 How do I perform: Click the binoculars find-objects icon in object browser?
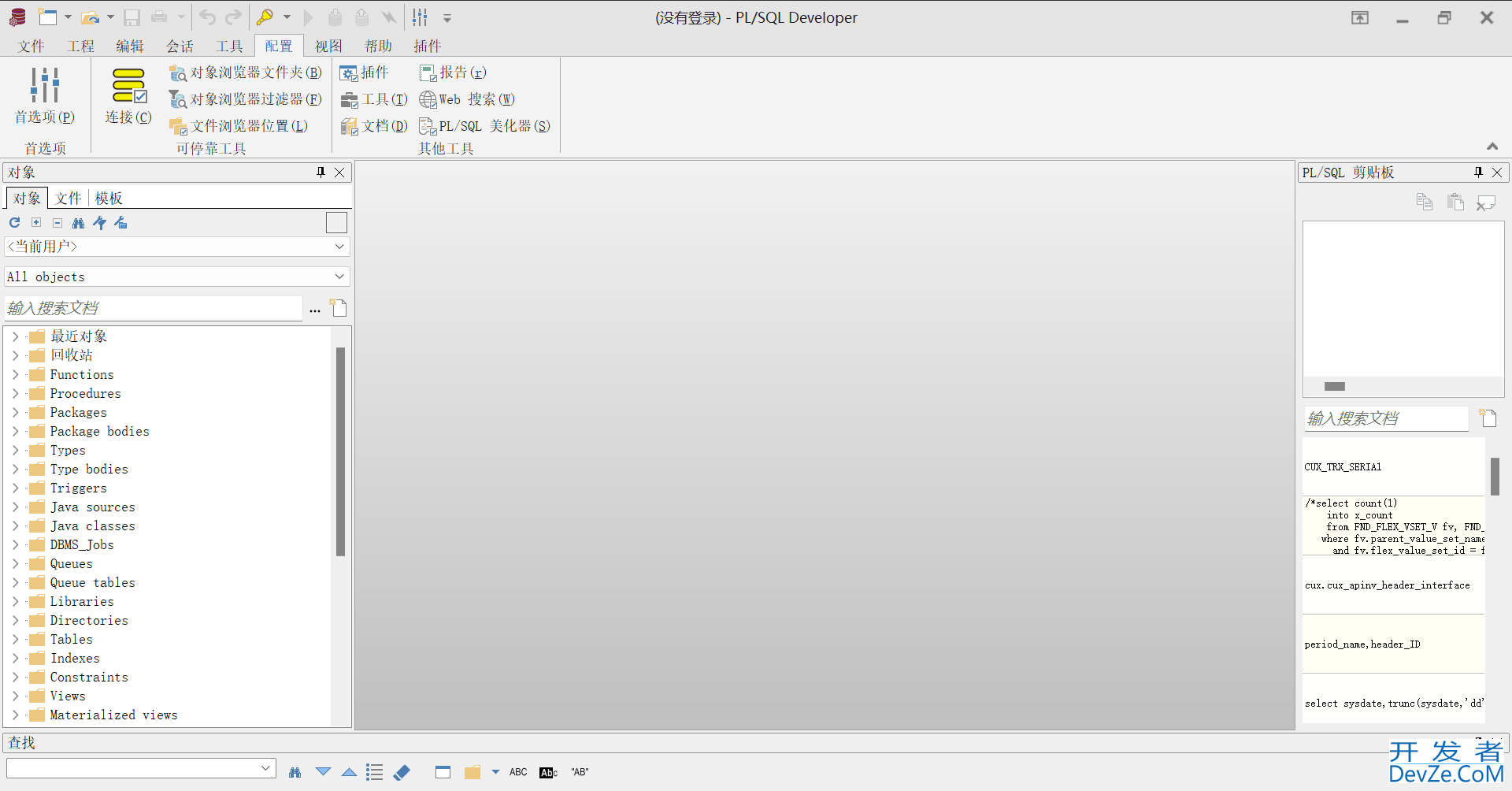point(78,223)
